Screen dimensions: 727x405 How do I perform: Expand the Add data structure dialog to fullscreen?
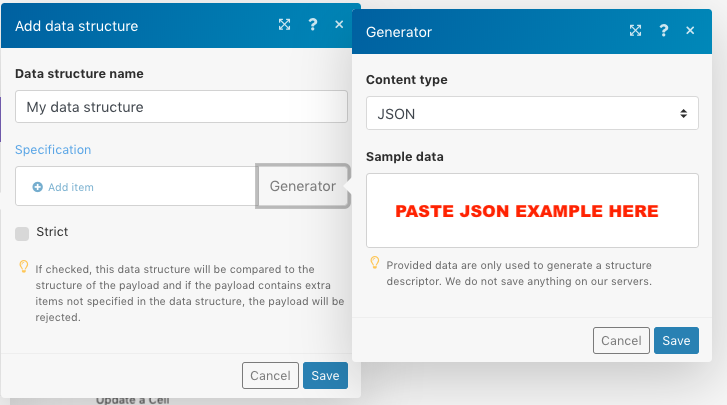[x=284, y=25]
